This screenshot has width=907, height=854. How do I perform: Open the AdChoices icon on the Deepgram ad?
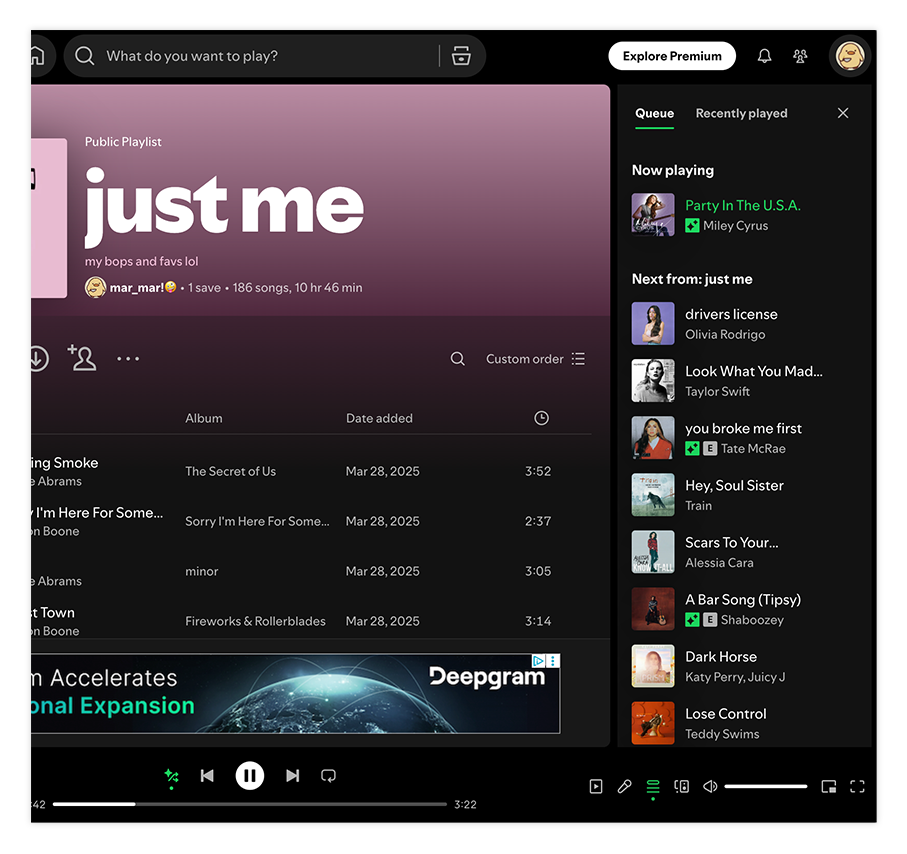click(x=539, y=660)
